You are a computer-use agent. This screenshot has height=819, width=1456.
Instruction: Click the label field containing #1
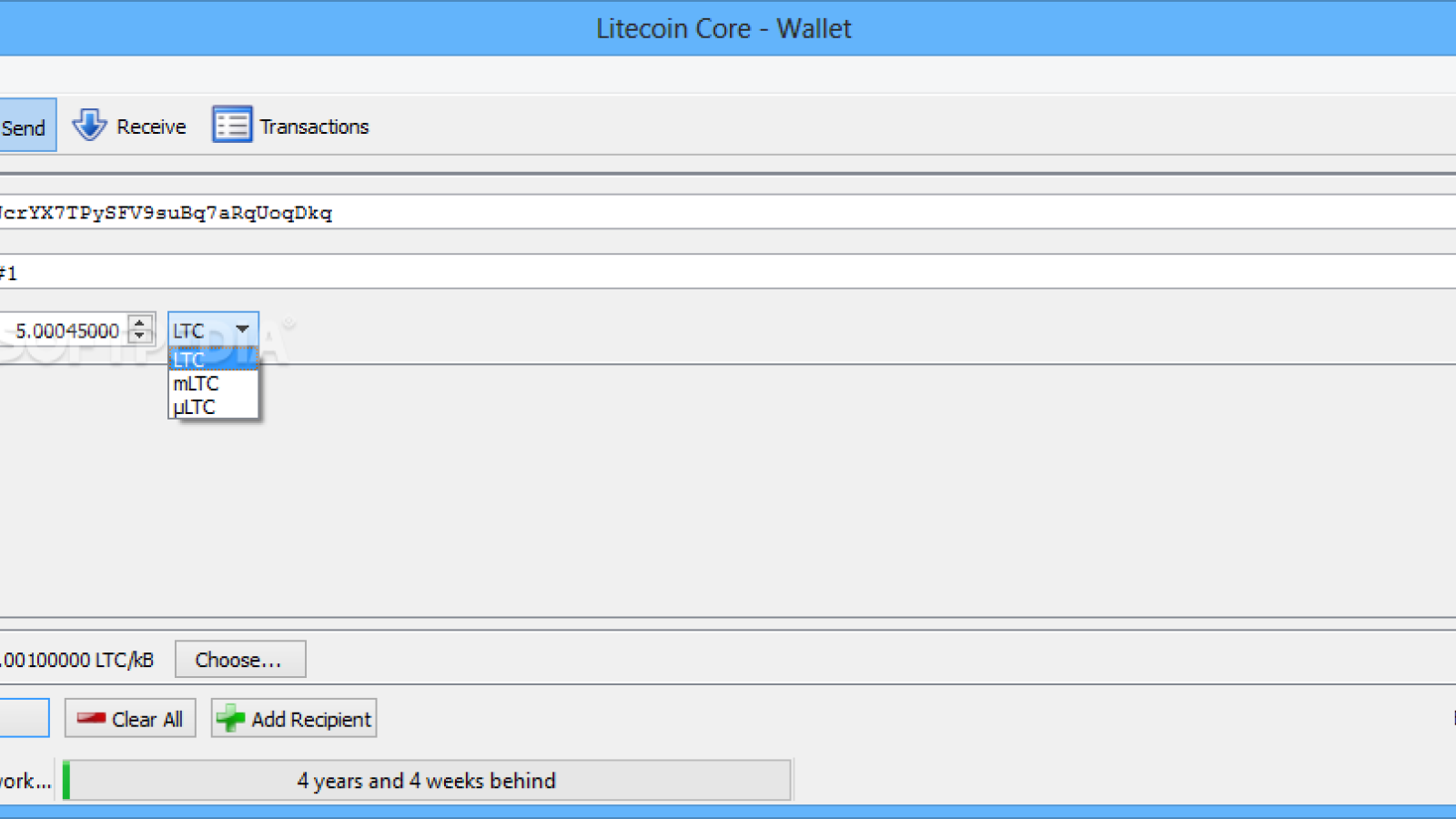coord(728,273)
